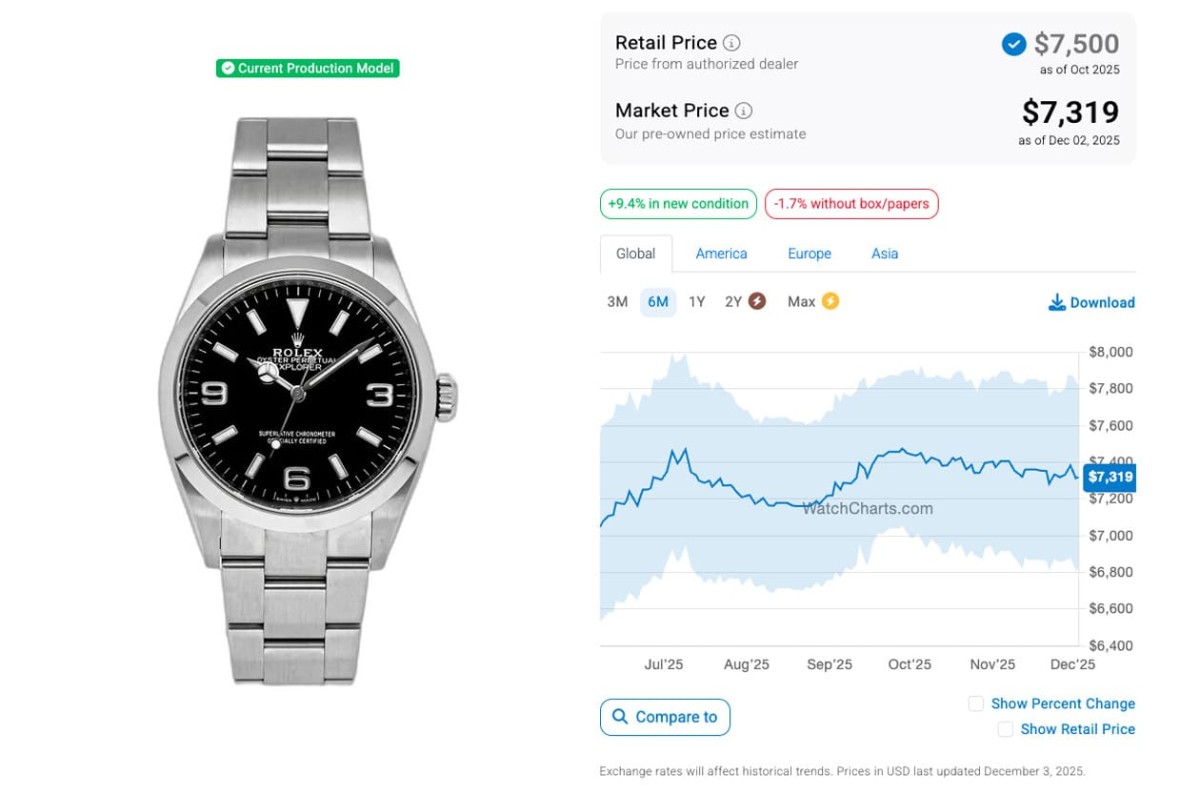Click the blue verified checkmark badge
The image size is (1200, 795).
point(1013,44)
